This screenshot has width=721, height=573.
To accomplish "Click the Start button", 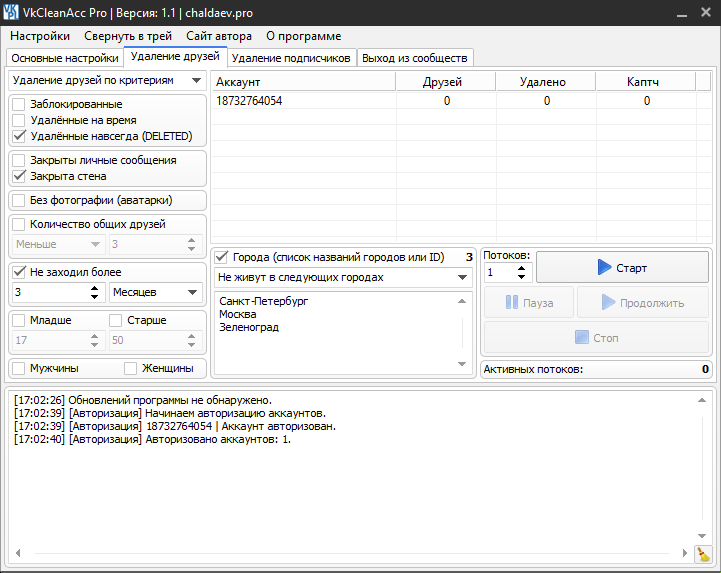I will [622, 267].
